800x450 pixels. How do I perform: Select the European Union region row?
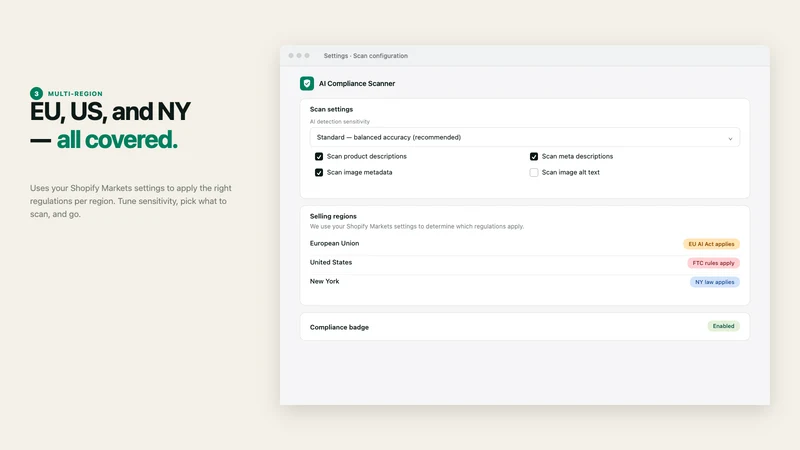click(x=524, y=244)
